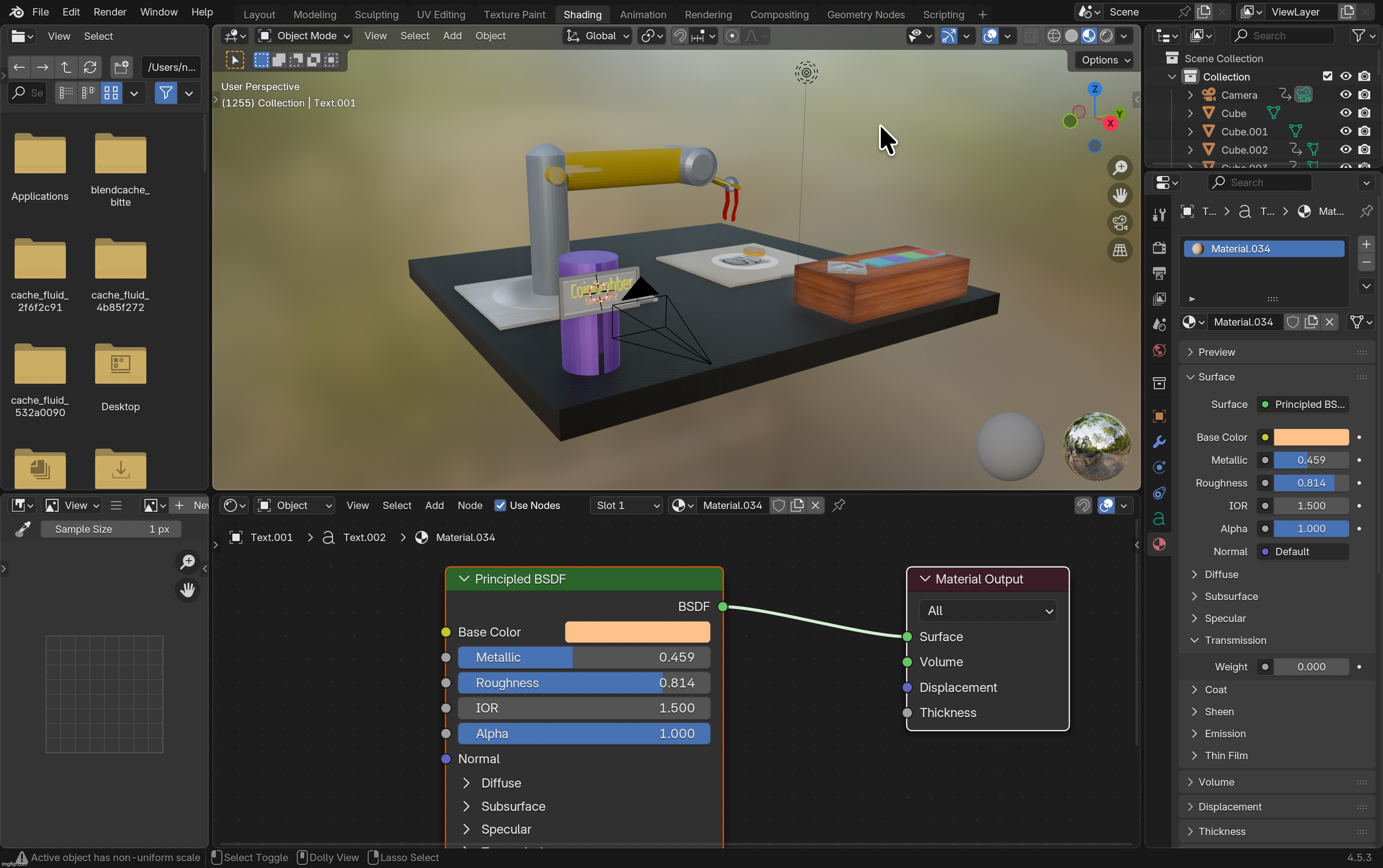Click the zoom magnifier icon in viewport

[1120, 168]
